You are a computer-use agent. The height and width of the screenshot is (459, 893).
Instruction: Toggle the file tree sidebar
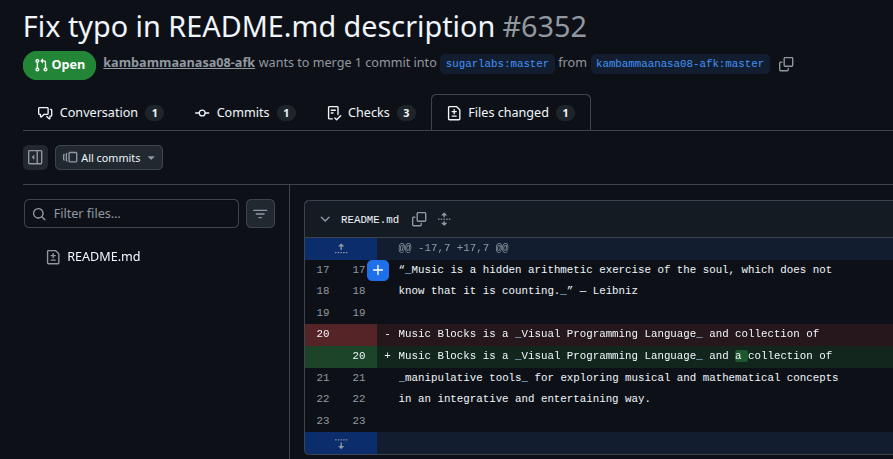[35, 158]
